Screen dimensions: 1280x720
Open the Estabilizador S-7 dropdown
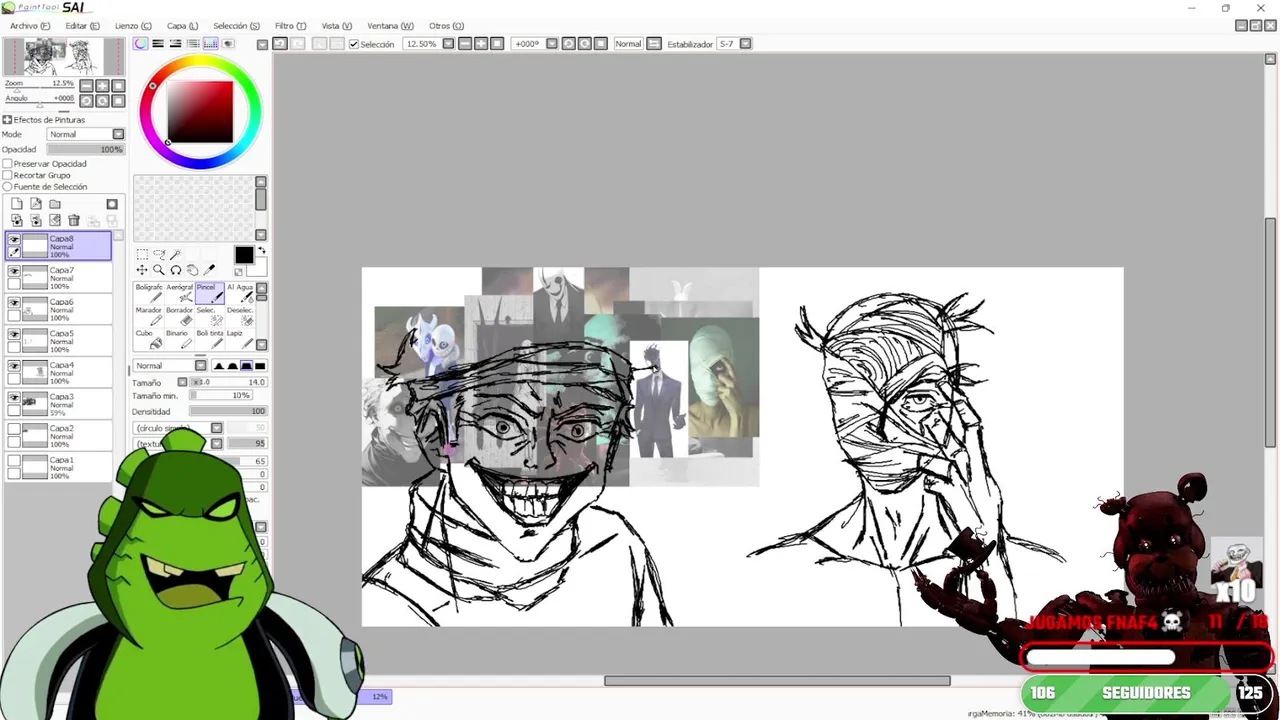tap(745, 44)
